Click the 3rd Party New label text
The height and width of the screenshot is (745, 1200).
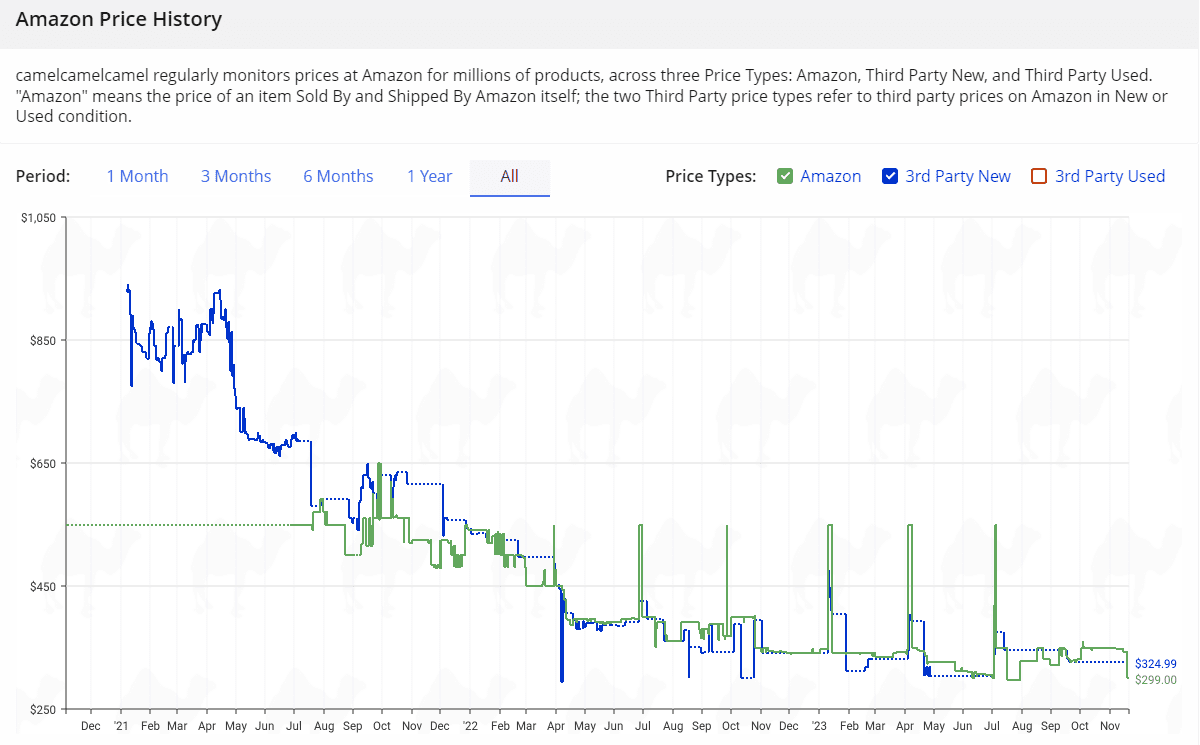point(957,177)
